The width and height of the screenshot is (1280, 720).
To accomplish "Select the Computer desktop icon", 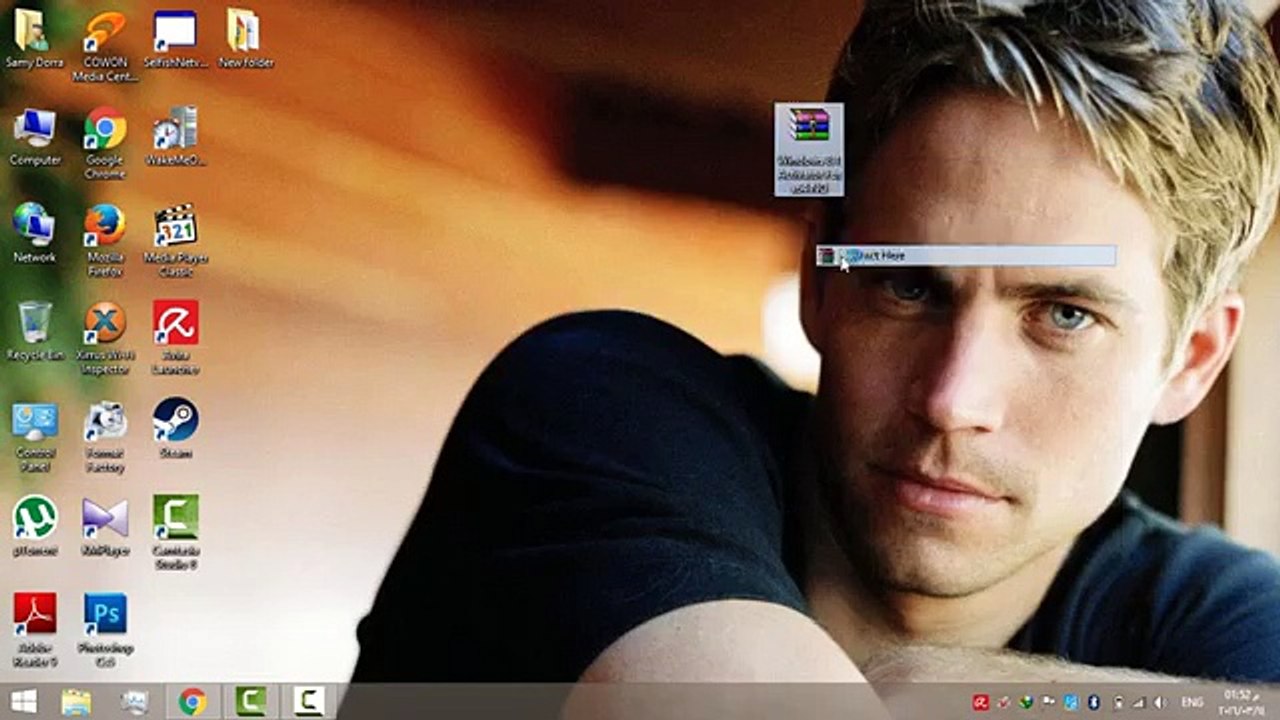I will coord(35,137).
